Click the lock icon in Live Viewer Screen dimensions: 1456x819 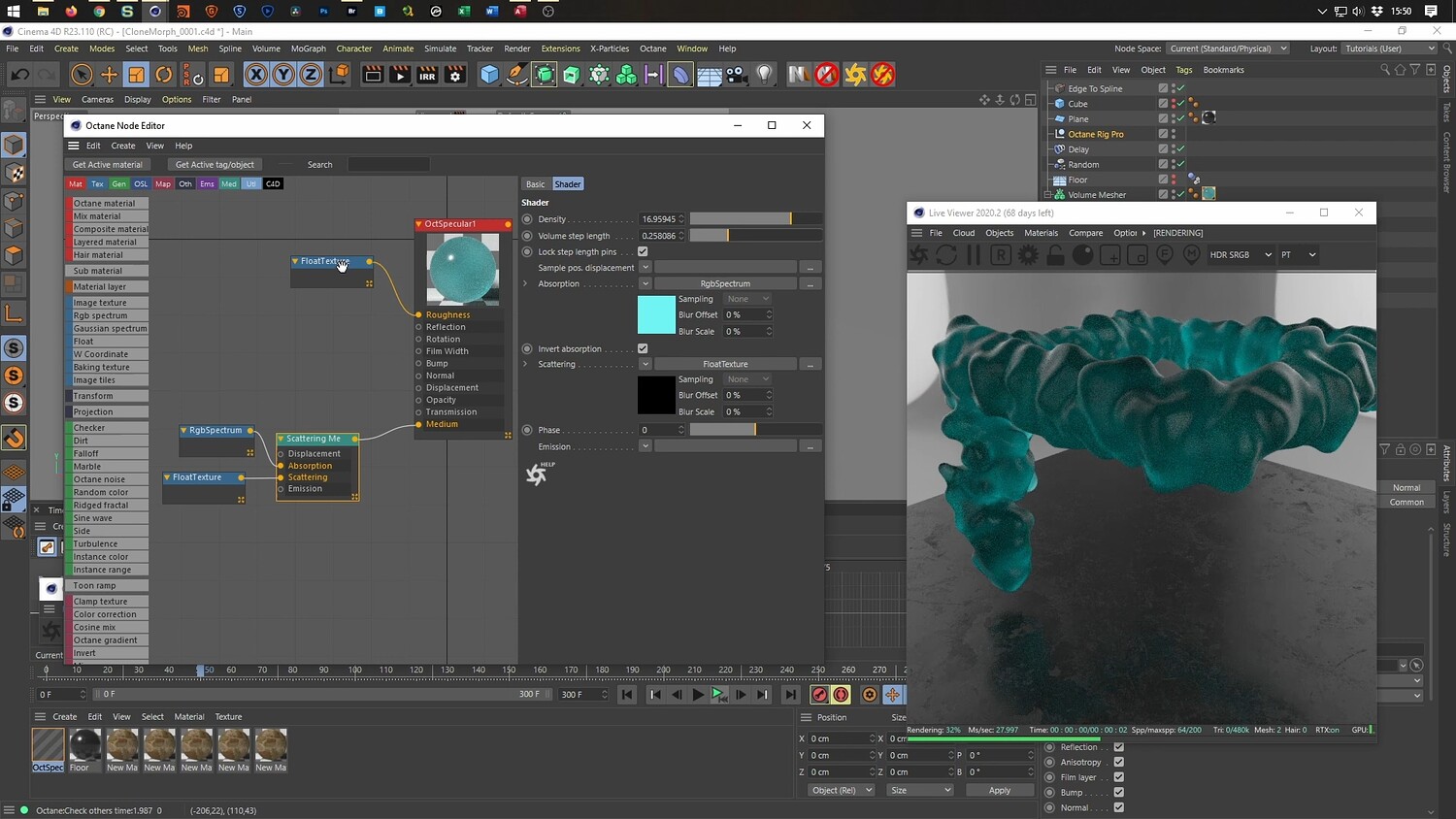[1055, 255]
